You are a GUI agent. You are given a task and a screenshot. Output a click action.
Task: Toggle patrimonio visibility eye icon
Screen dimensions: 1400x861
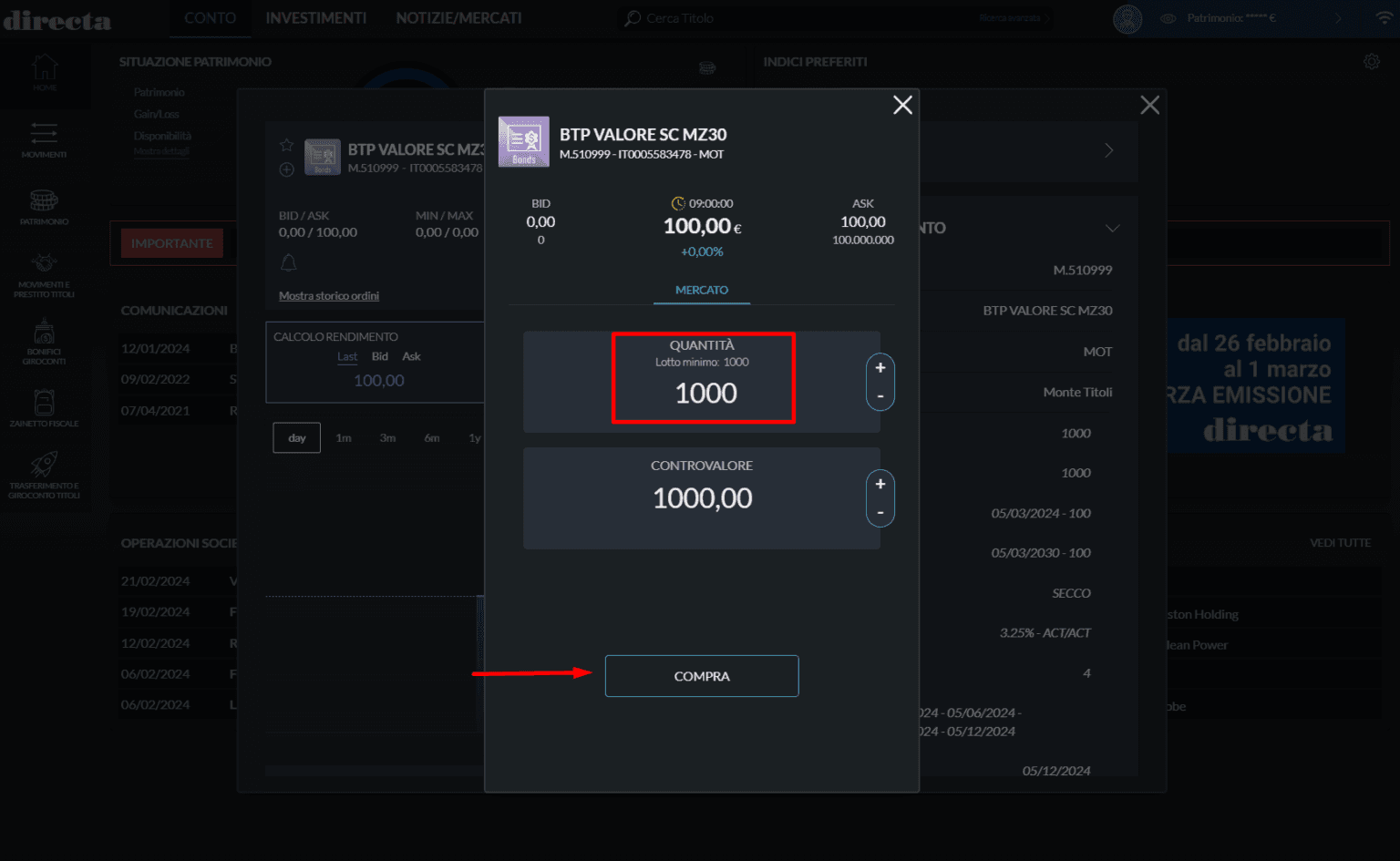click(x=1168, y=18)
